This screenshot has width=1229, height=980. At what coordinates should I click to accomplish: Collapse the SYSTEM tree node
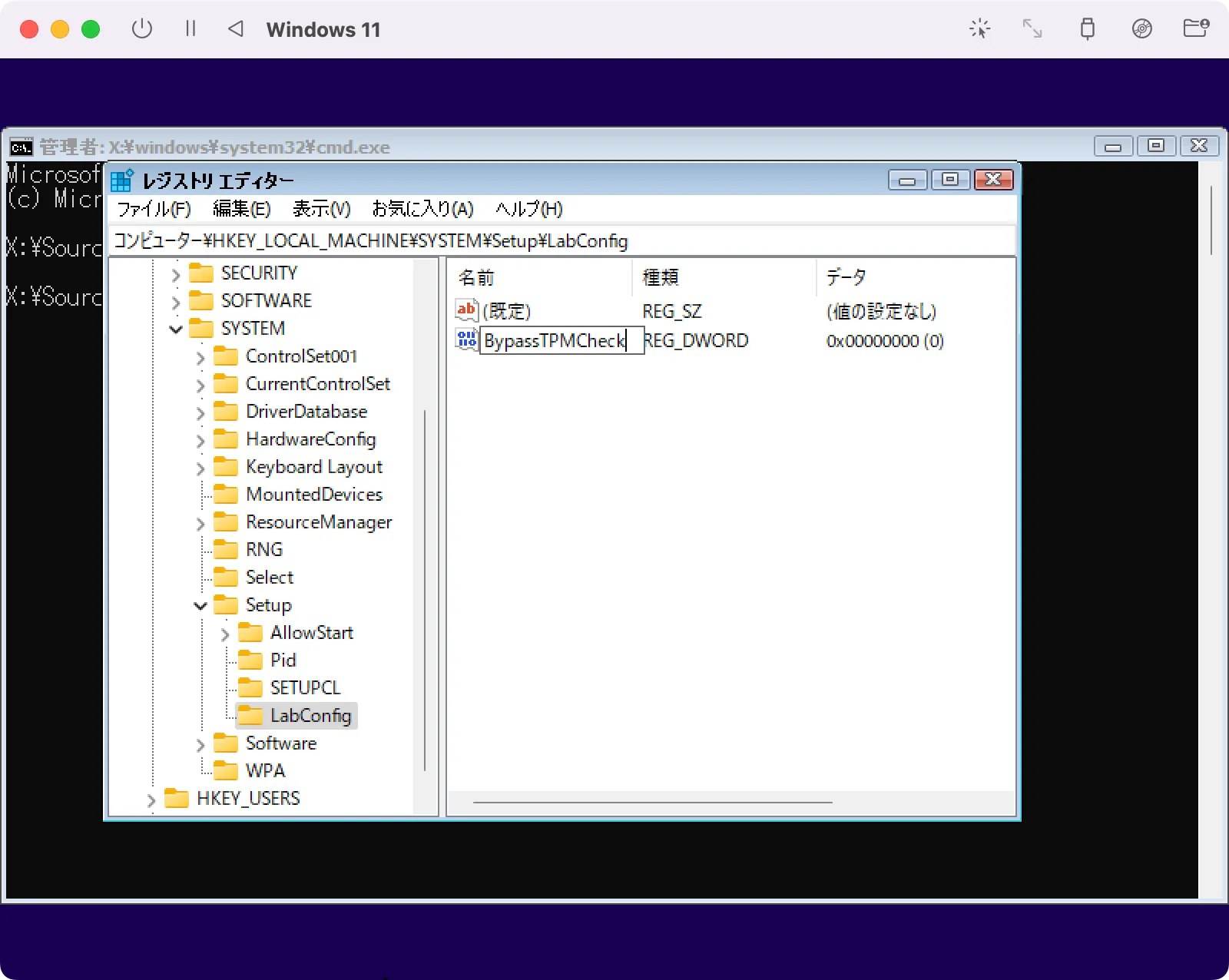[176, 329]
